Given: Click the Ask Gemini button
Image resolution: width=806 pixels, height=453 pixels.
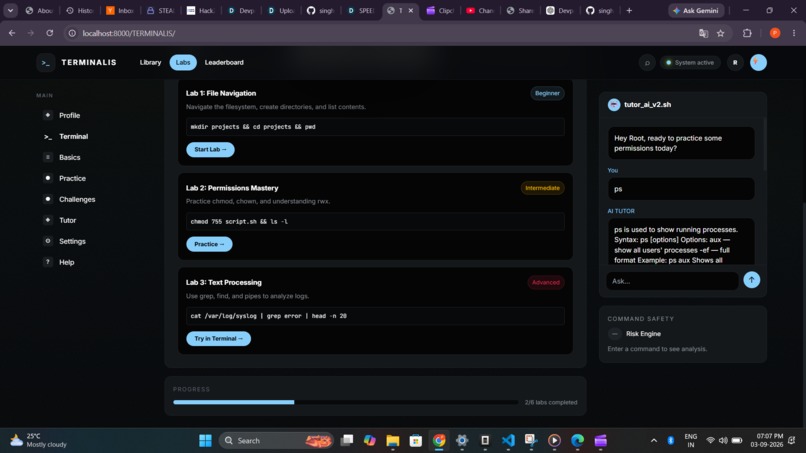Looking at the screenshot, I should tap(696, 10).
